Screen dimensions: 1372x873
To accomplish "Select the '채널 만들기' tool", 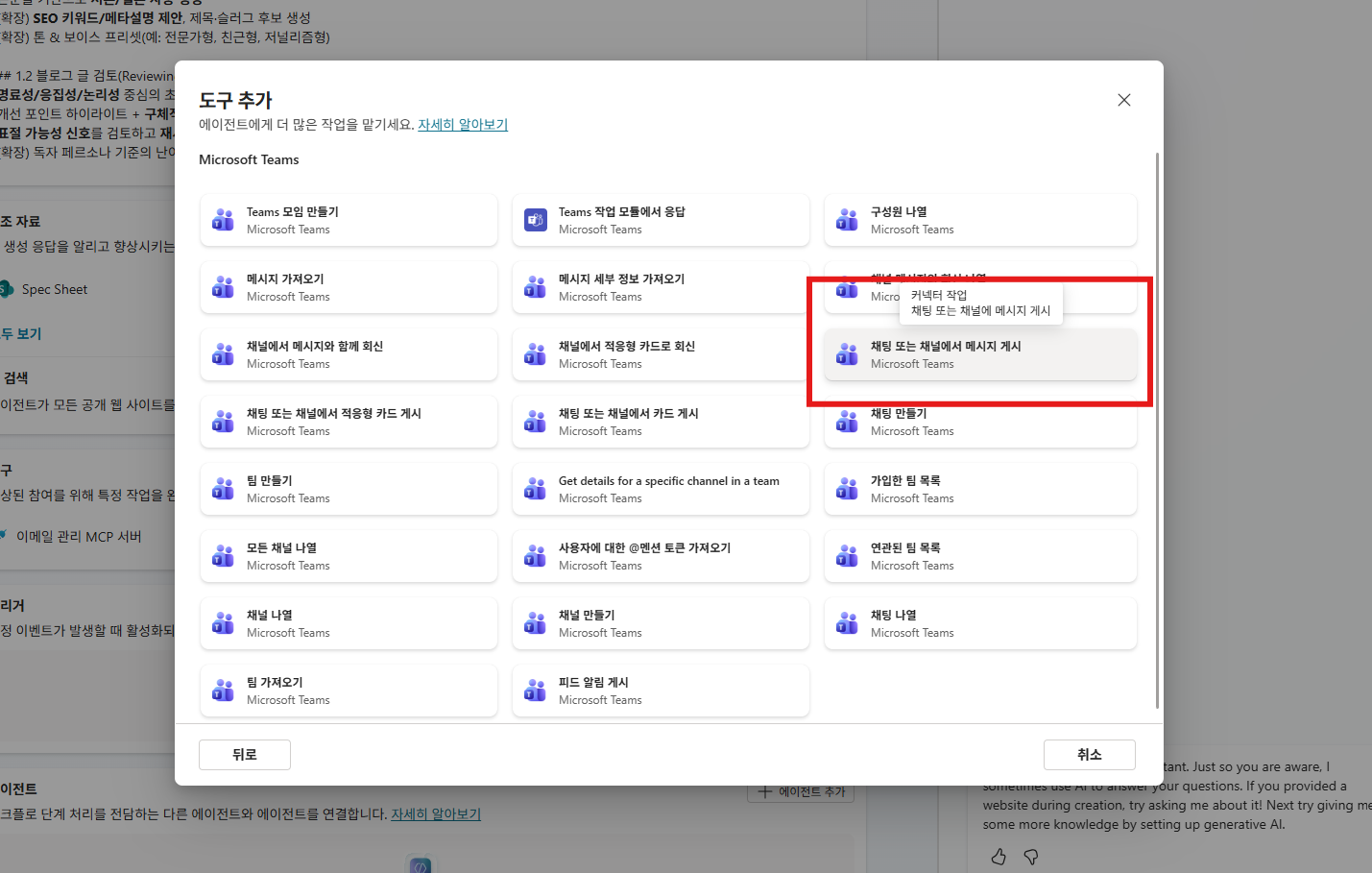I will [661, 623].
